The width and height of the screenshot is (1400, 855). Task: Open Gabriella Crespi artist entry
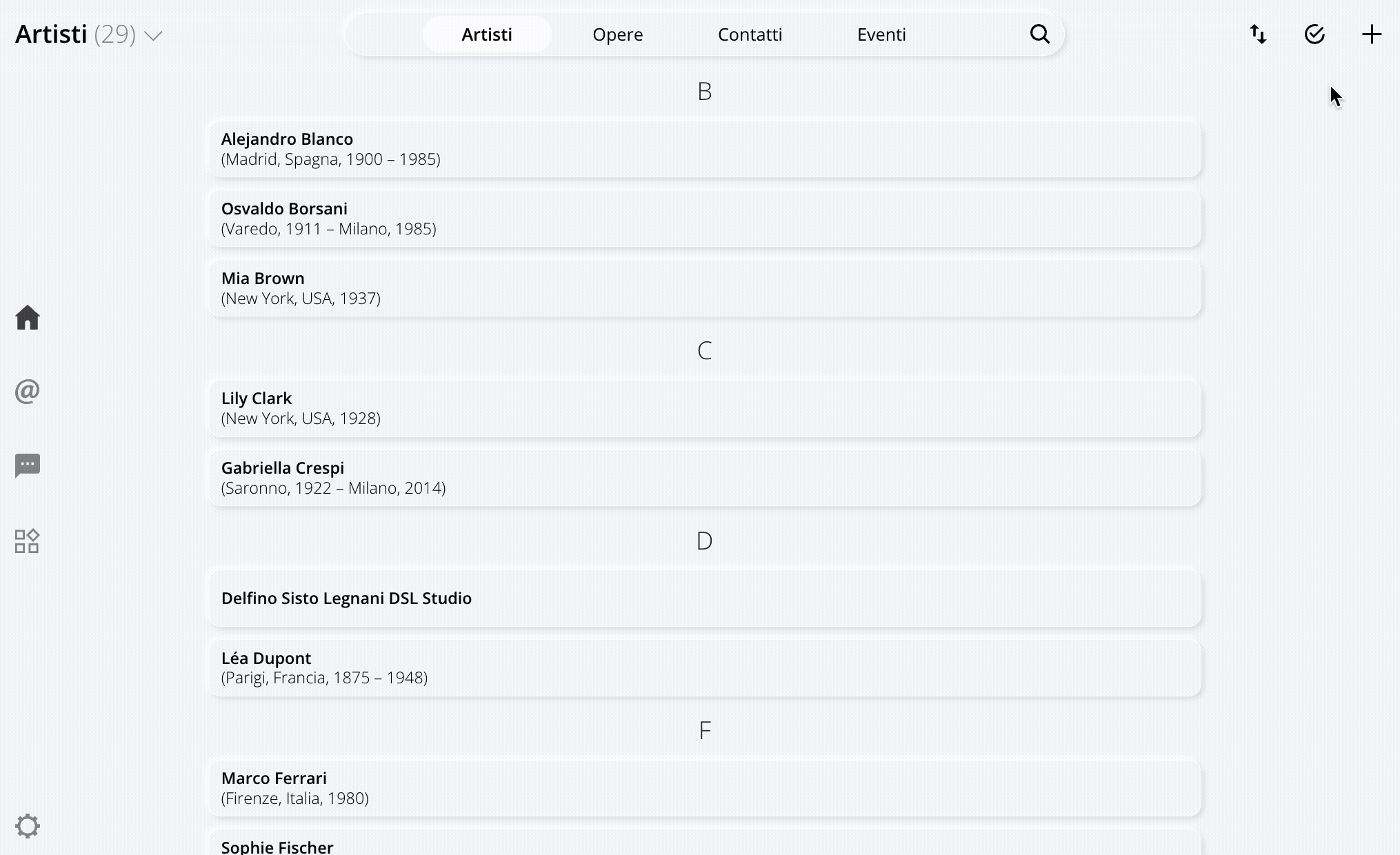coord(704,478)
